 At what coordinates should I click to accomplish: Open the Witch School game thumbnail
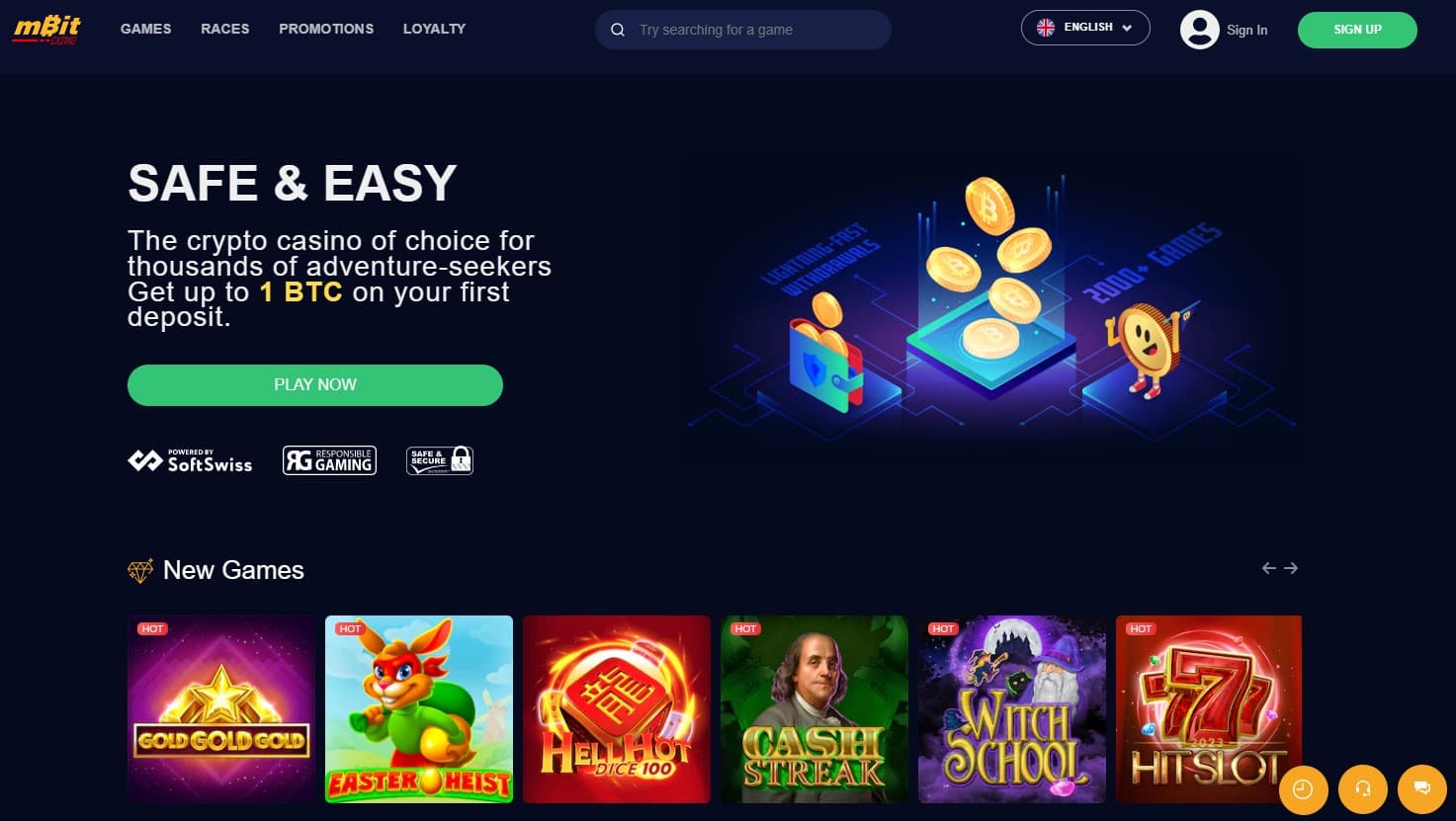(x=1012, y=709)
